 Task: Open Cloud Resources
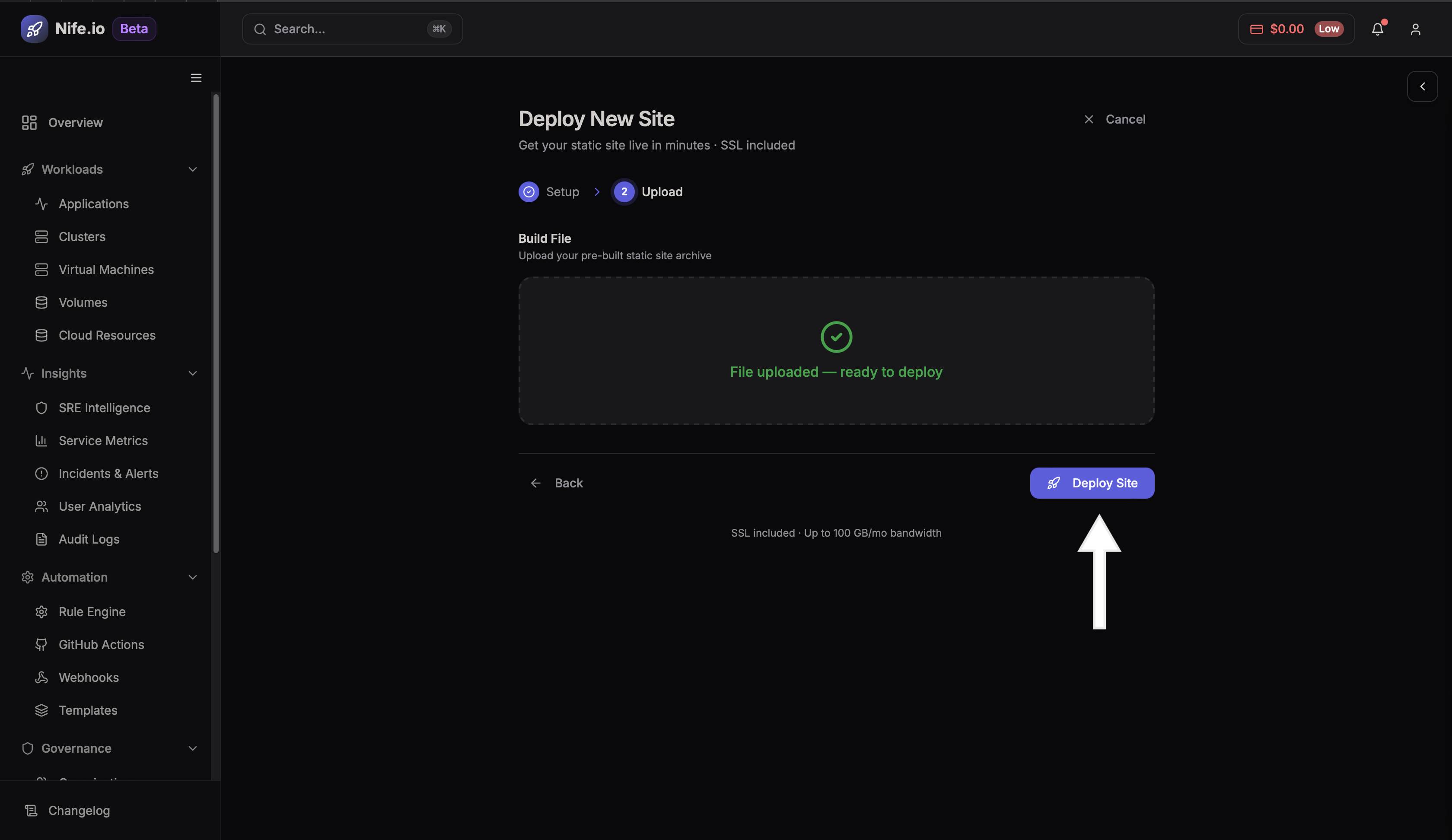[x=107, y=335]
